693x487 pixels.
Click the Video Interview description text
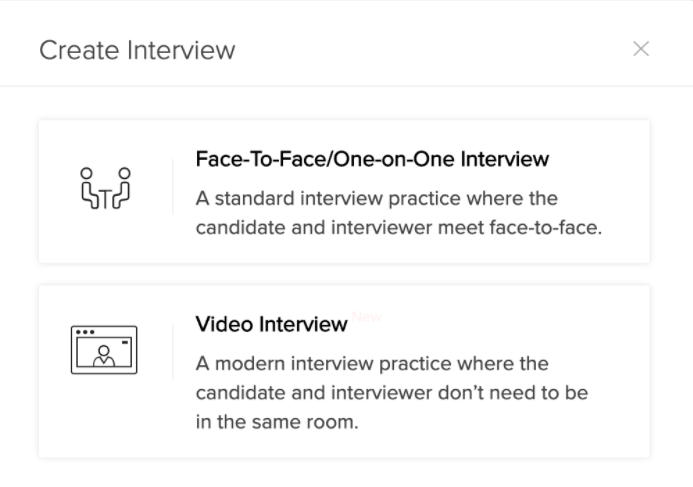click(392, 393)
